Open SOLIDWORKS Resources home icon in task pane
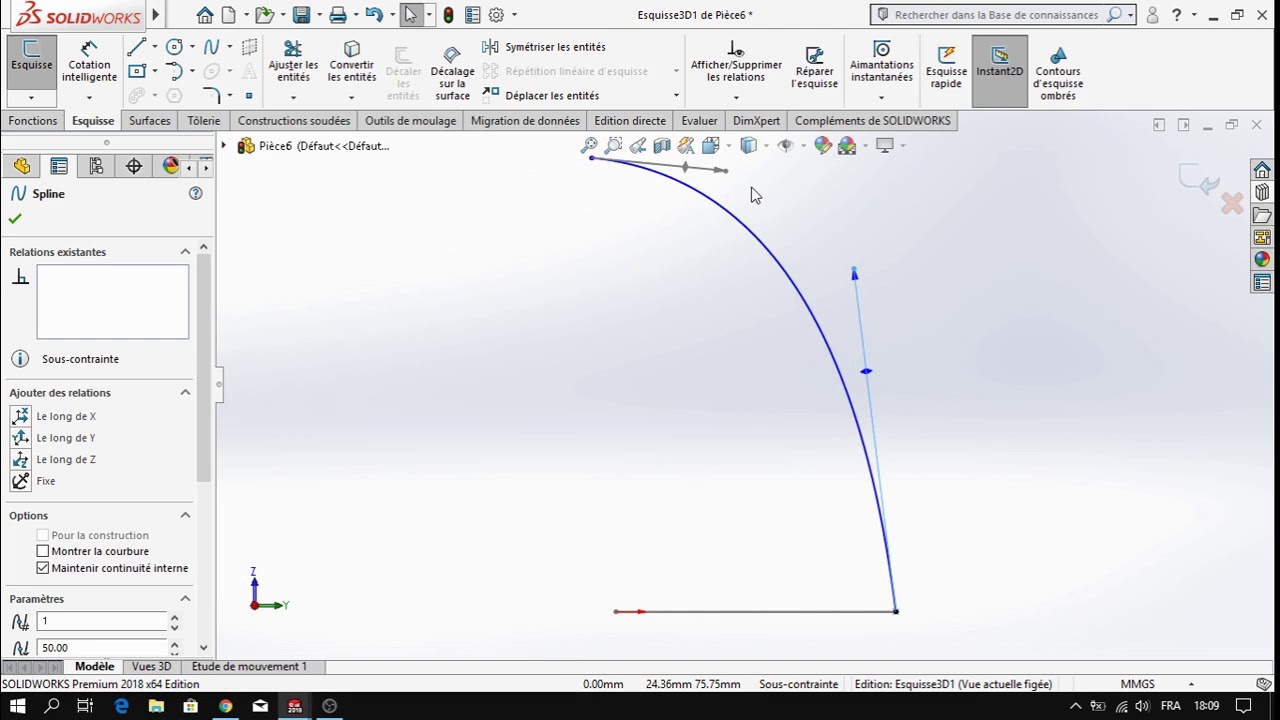This screenshot has width=1280, height=720. 1262,169
